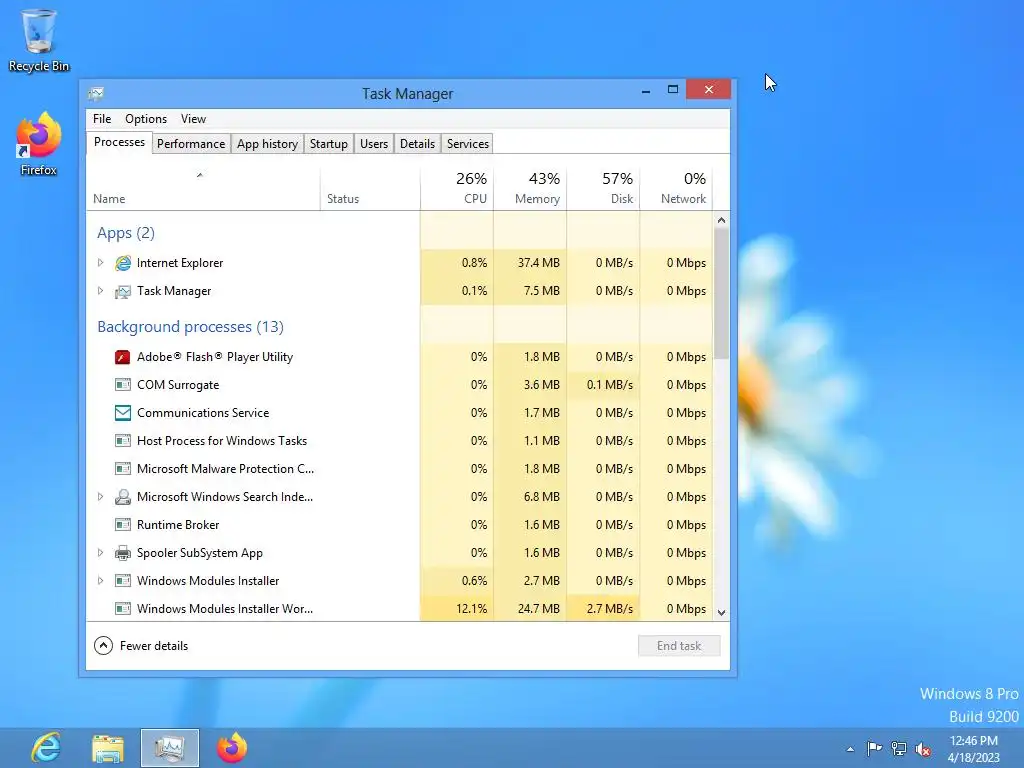1024x768 pixels.
Task: Click the Spooler SubSystem App printer icon
Action: (123, 553)
